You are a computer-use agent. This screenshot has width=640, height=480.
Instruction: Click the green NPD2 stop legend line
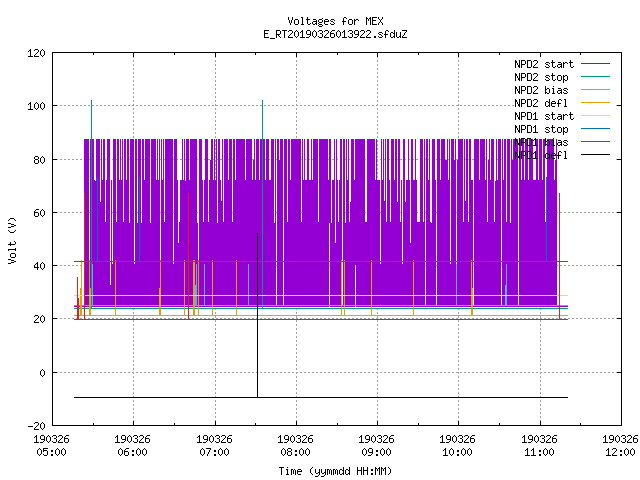595,76
